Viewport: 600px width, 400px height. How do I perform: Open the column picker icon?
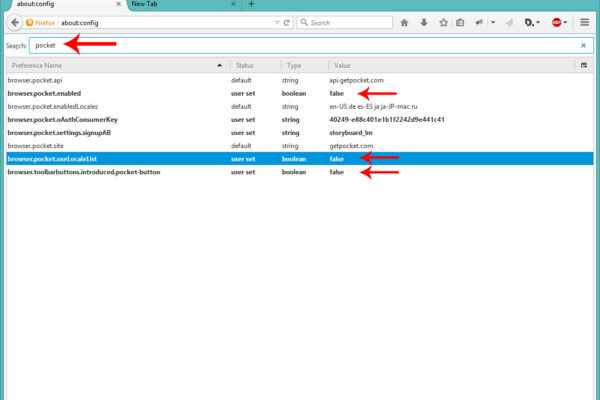point(584,65)
